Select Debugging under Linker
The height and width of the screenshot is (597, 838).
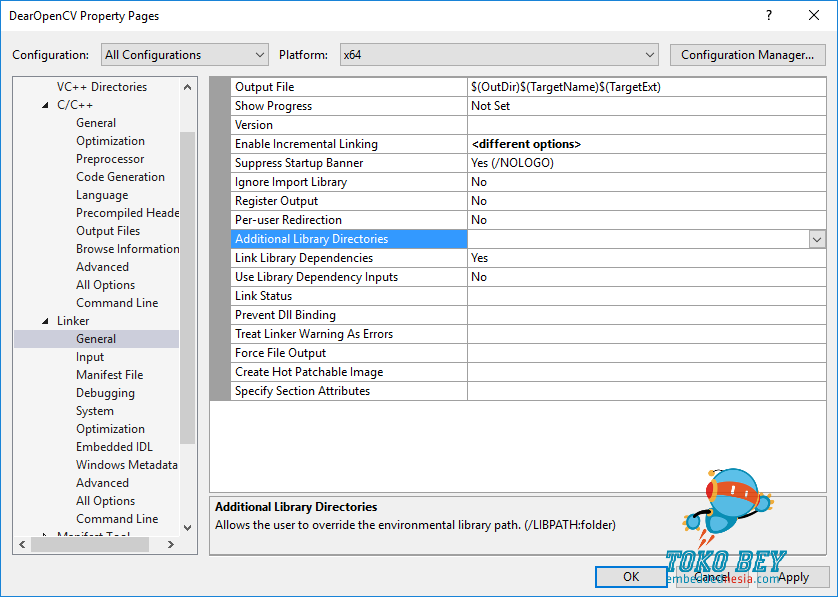(x=105, y=393)
